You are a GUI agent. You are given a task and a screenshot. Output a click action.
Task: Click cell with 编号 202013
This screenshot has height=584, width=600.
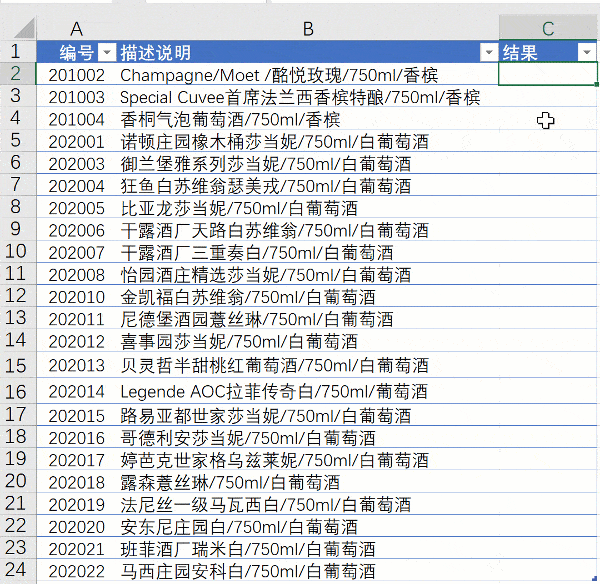pos(77,365)
